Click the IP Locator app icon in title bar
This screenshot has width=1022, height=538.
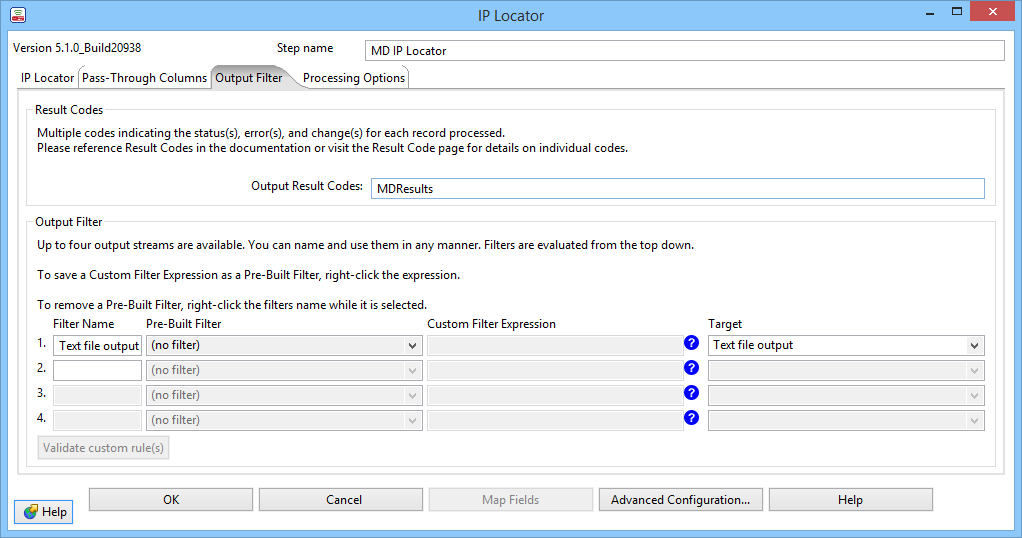tap(17, 15)
